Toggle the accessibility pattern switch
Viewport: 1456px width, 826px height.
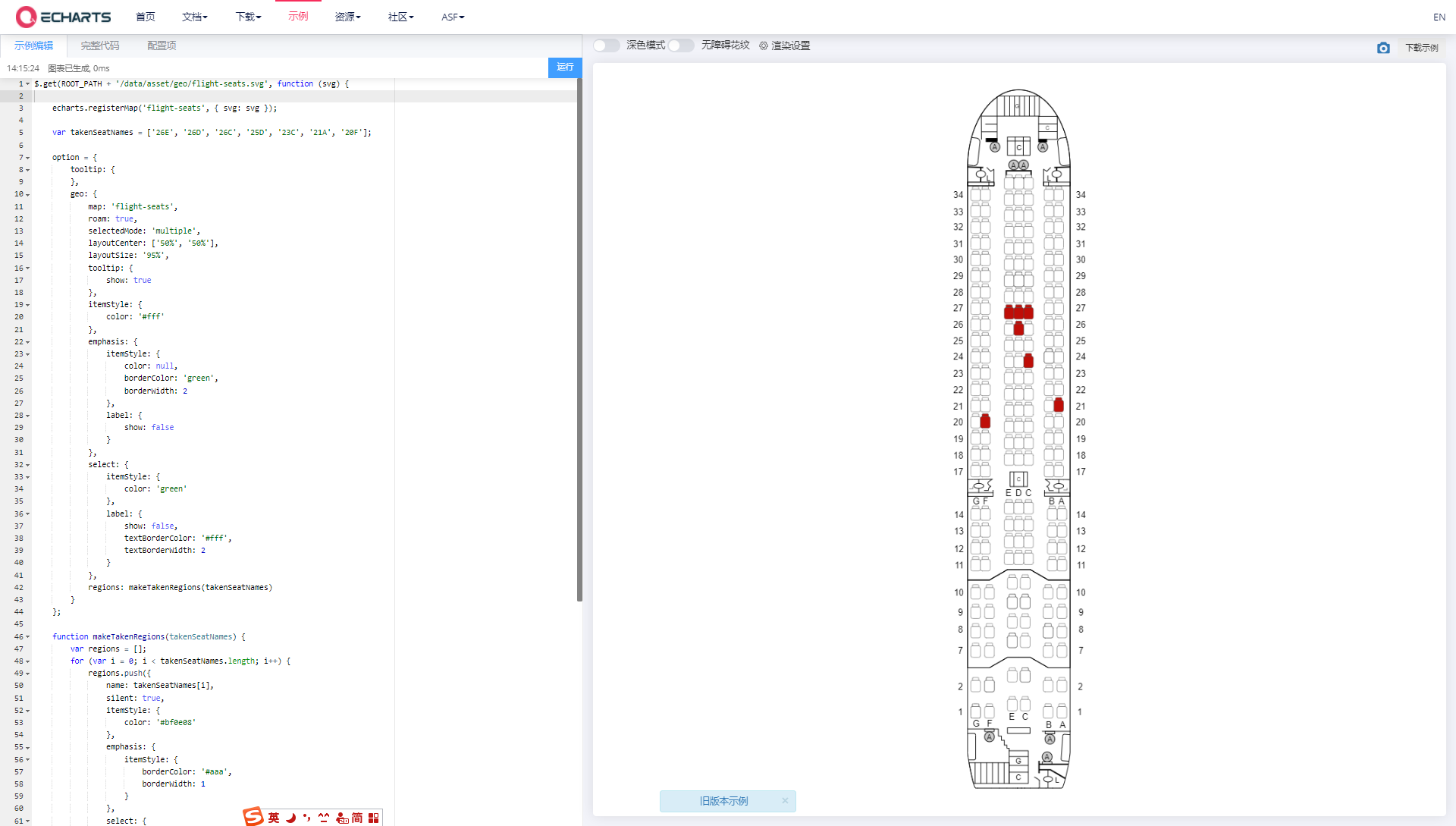[681, 46]
